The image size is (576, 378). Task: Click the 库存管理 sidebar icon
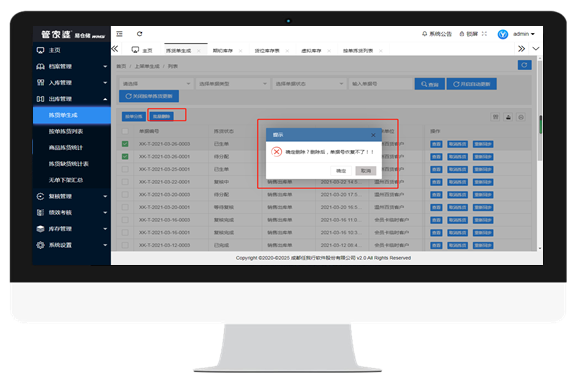pyautogui.click(x=40, y=228)
